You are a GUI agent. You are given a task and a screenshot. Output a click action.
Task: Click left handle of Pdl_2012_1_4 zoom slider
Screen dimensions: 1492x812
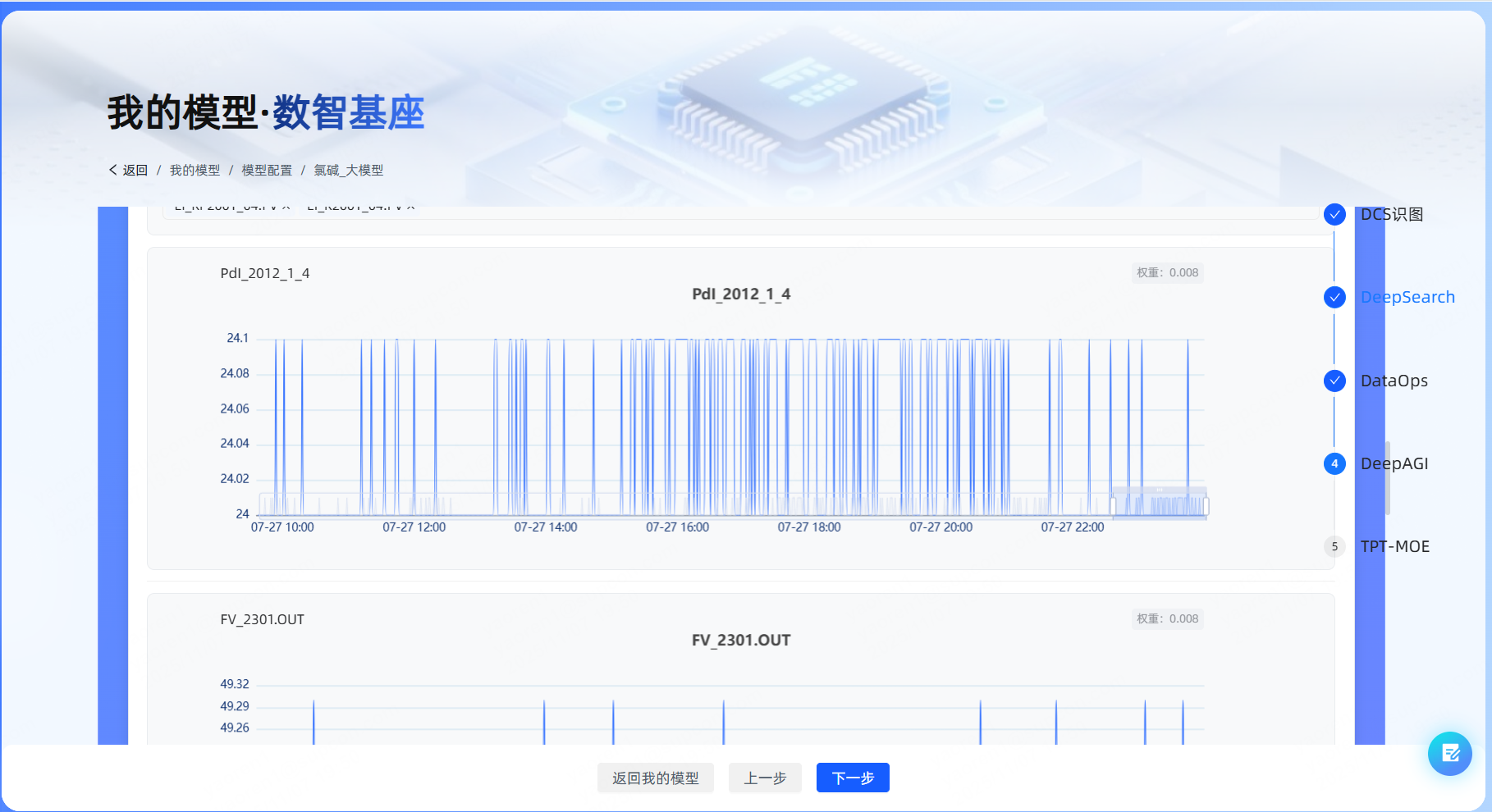[1113, 506]
